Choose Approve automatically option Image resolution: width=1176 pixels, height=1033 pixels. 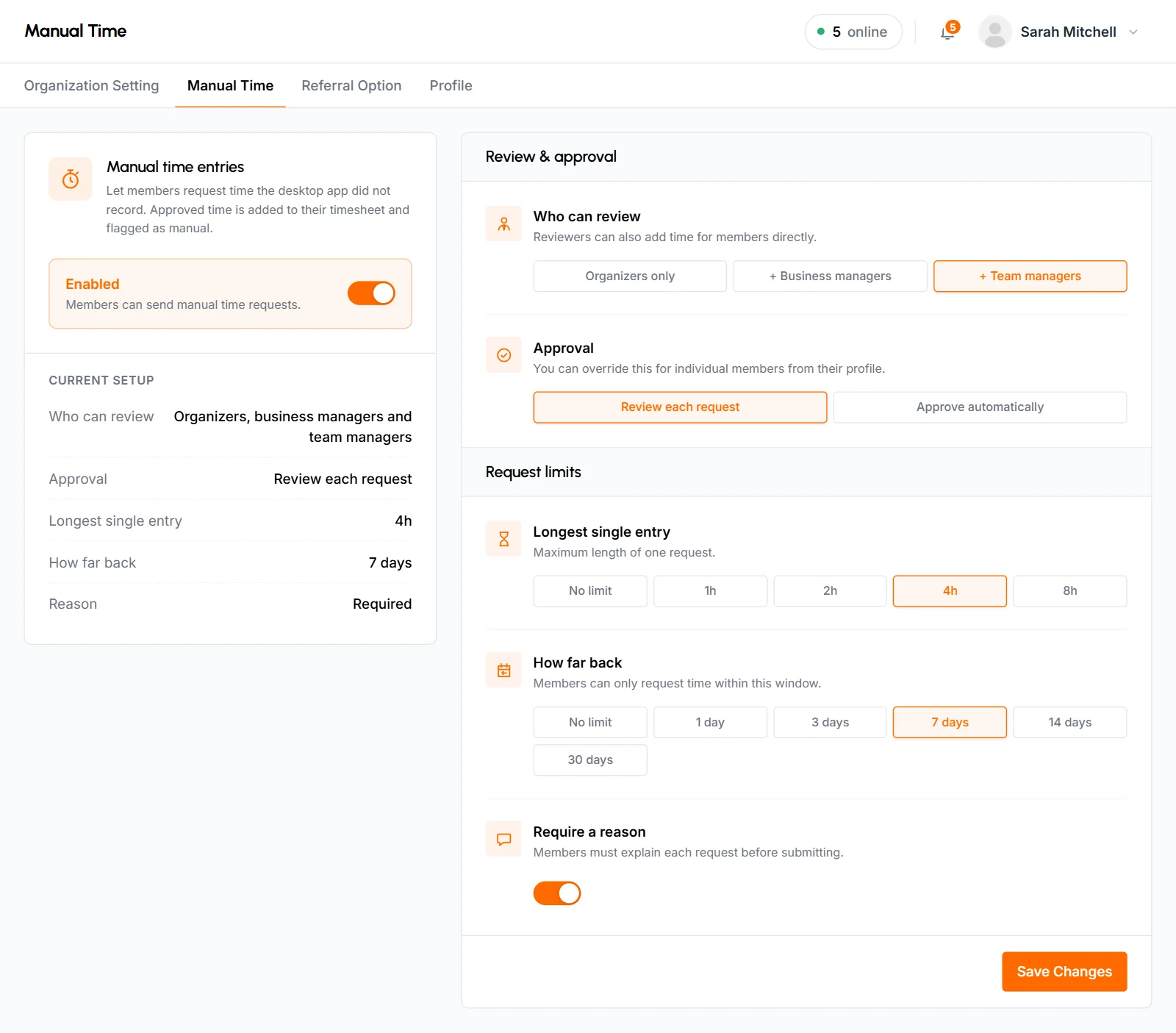click(980, 407)
